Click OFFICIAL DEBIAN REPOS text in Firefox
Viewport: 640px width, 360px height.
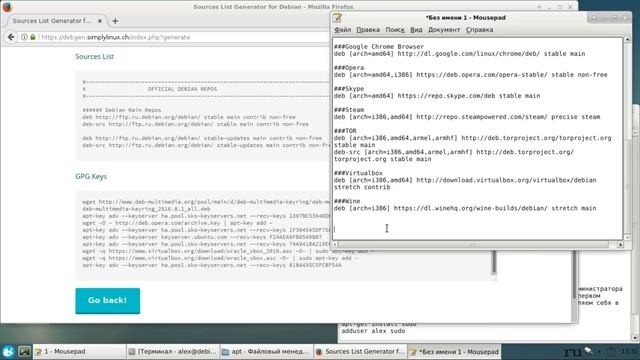click(182, 89)
